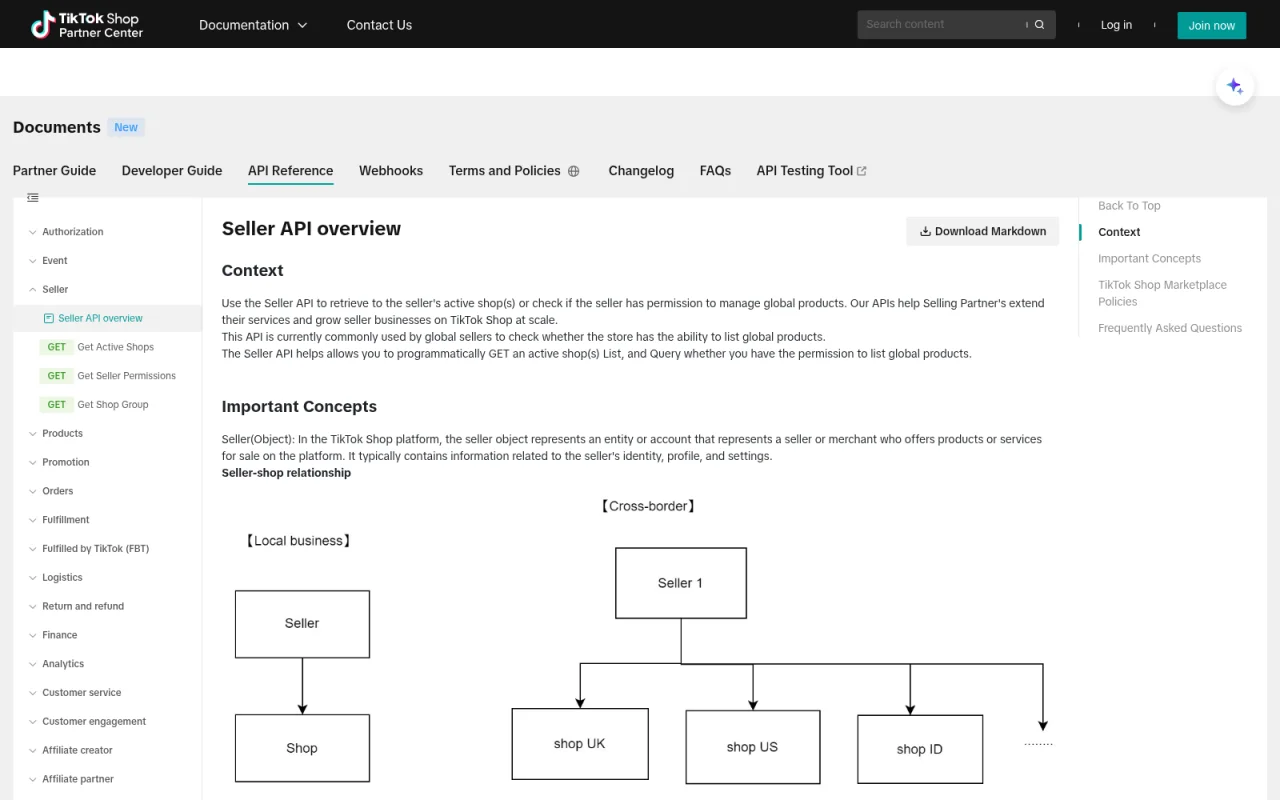This screenshot has width=1280, height=800.
Task: Click Back To Top in the outline
Action: coord(1129,206)
